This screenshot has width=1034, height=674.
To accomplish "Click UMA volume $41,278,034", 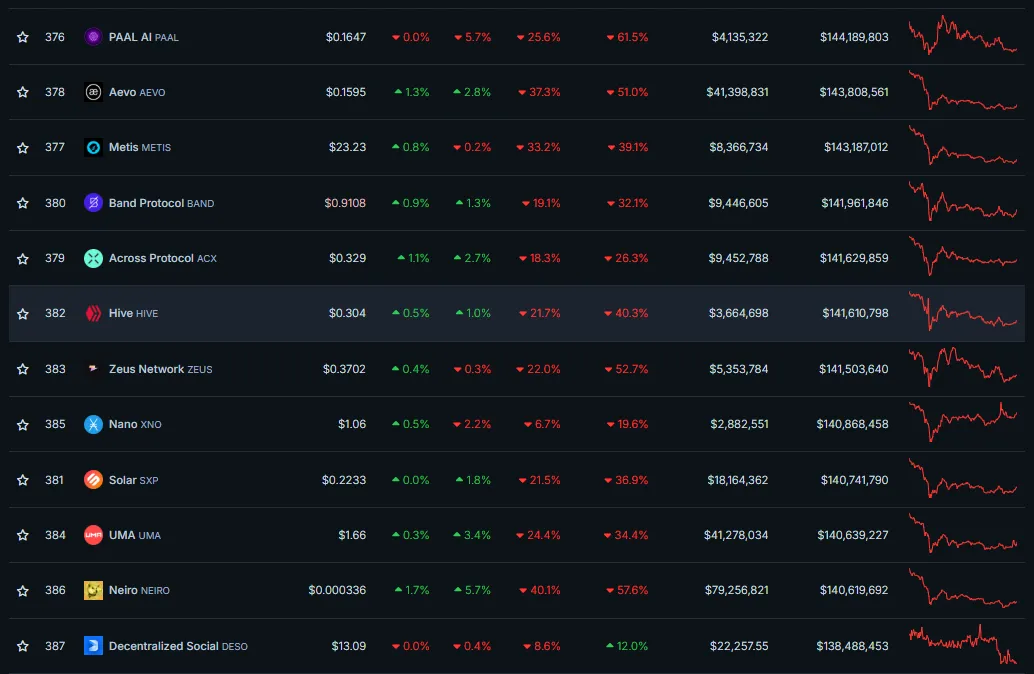I will (736, 535).
